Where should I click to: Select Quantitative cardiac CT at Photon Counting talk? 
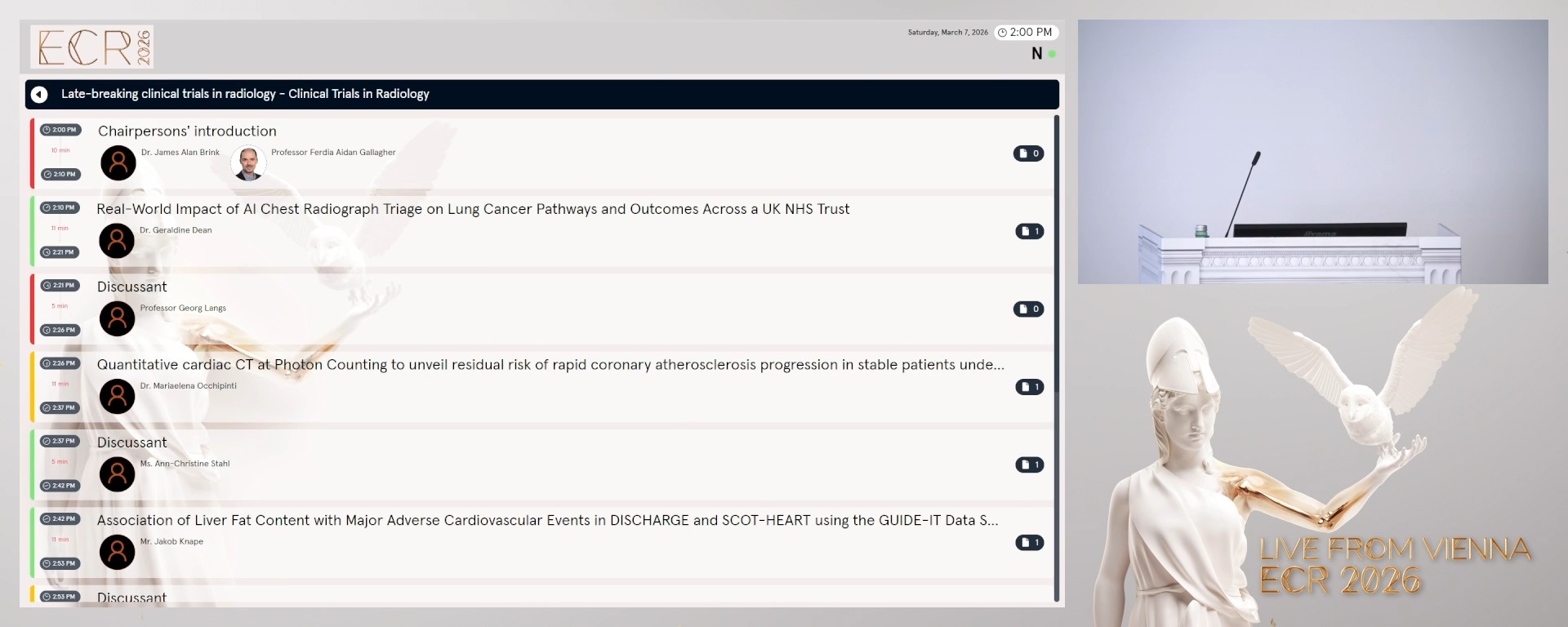(550, 365)
